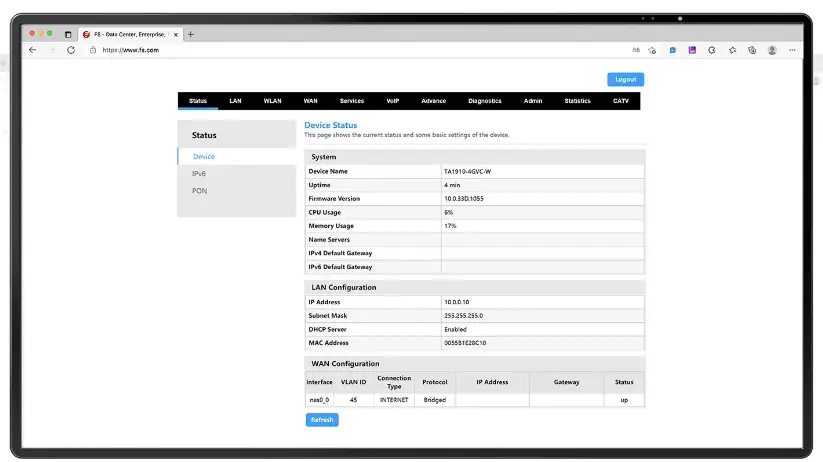
Task: Click the Refresh button below WAN table
Action: (x=322, y=420)
